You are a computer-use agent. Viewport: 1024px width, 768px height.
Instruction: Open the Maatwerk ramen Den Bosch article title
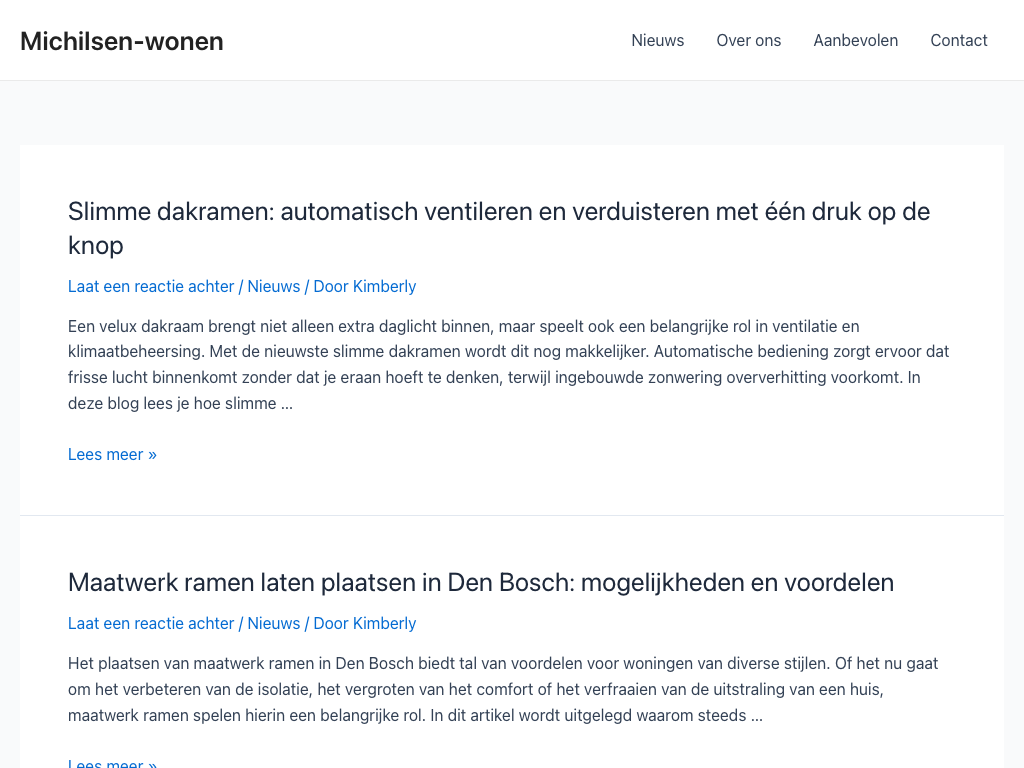pyautogui.click(x=480, y=582)
